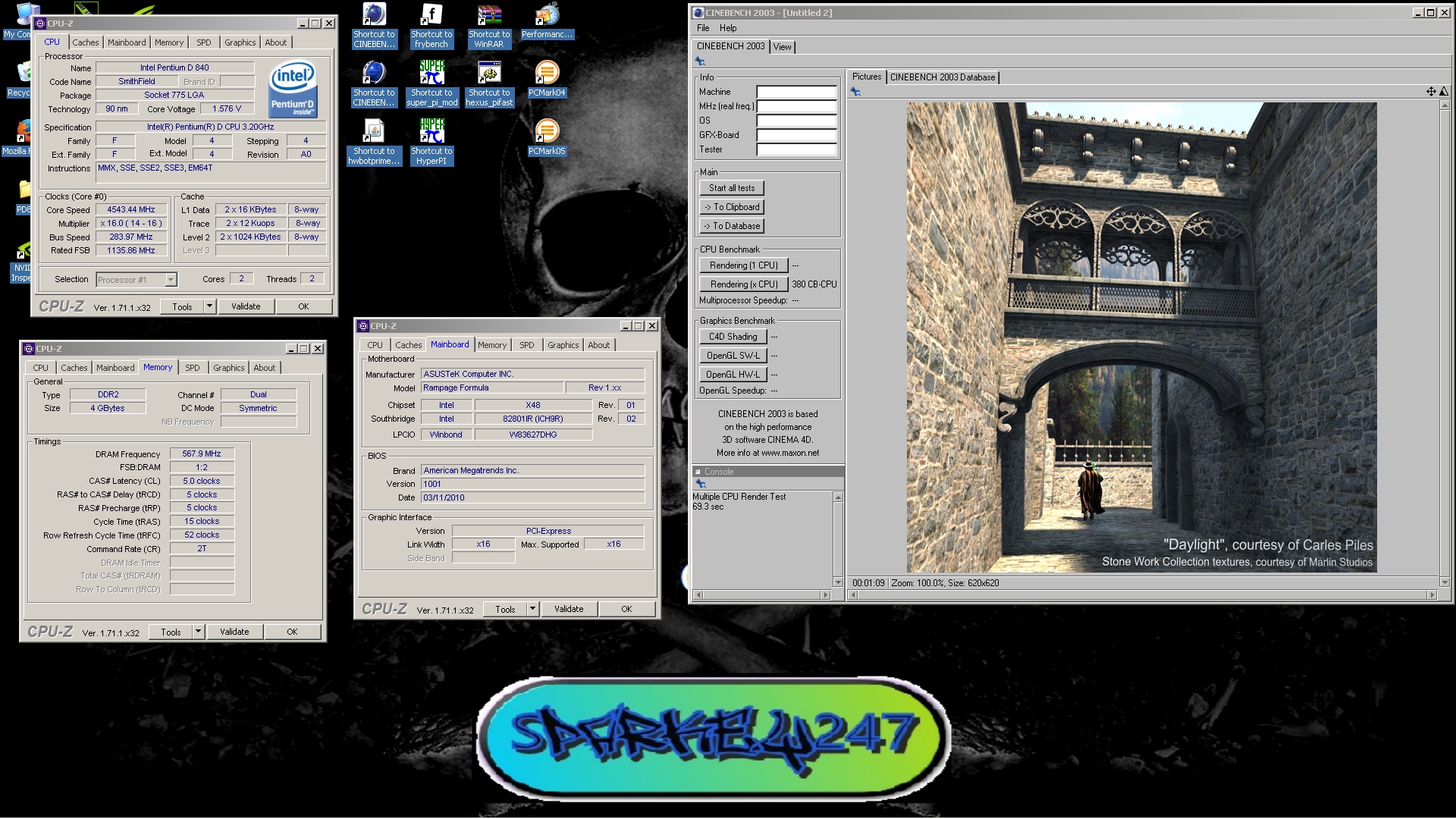Click the Intel Pentium D logo in CPU-Z

tap(293, 89)
